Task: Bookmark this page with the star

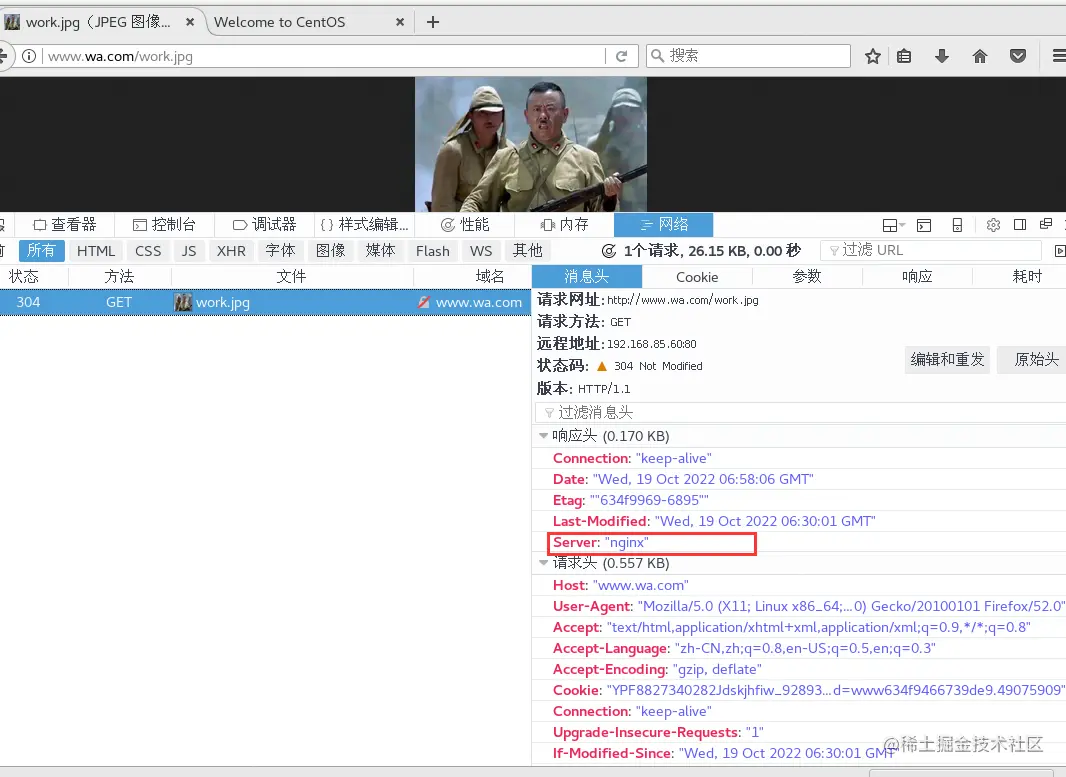Action: coord(871,57)
